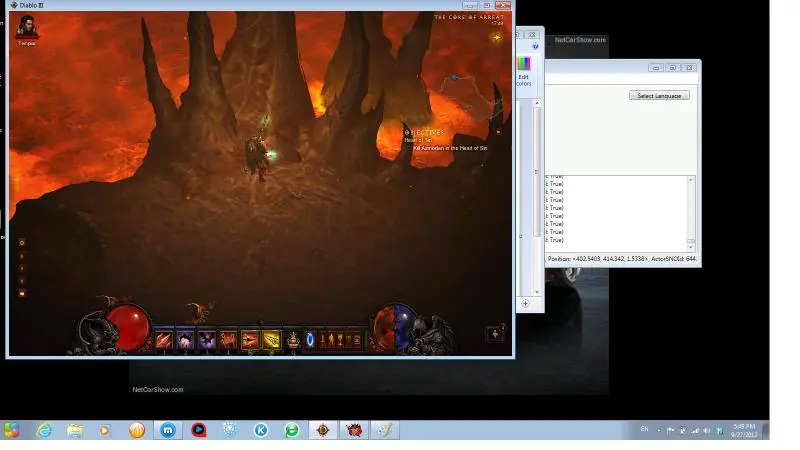Click the Templar follower portrait

(x=26, y=29)
